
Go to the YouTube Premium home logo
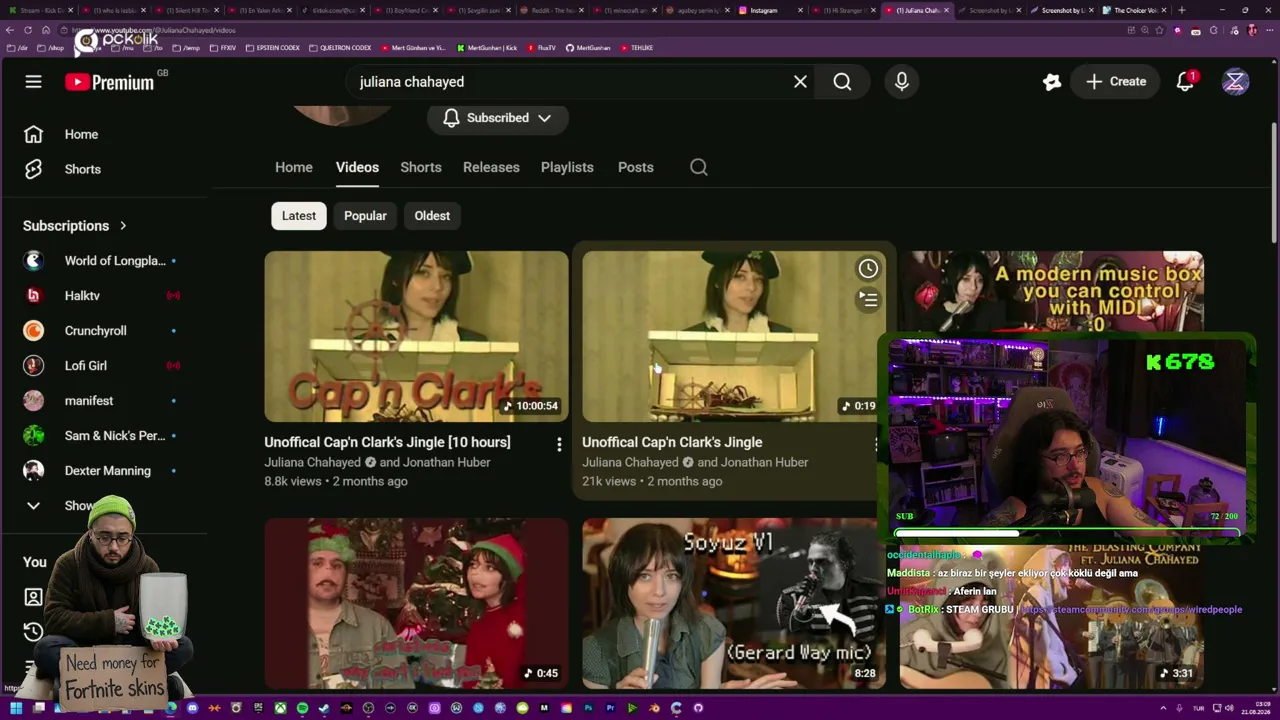(x=110, y=82)
